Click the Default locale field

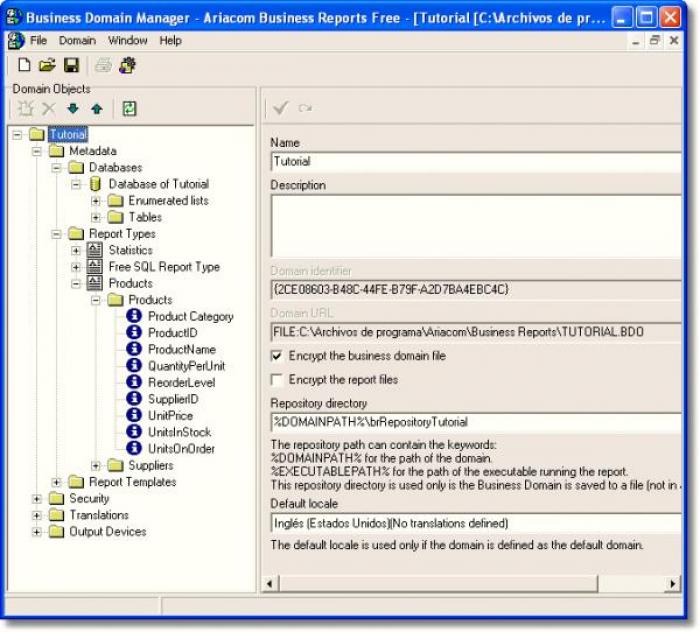[x=476, y=523]
